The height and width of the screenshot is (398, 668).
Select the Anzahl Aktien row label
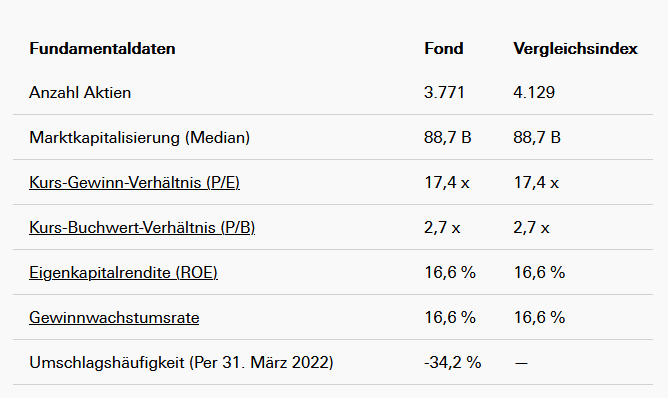[x=80, y=92]
